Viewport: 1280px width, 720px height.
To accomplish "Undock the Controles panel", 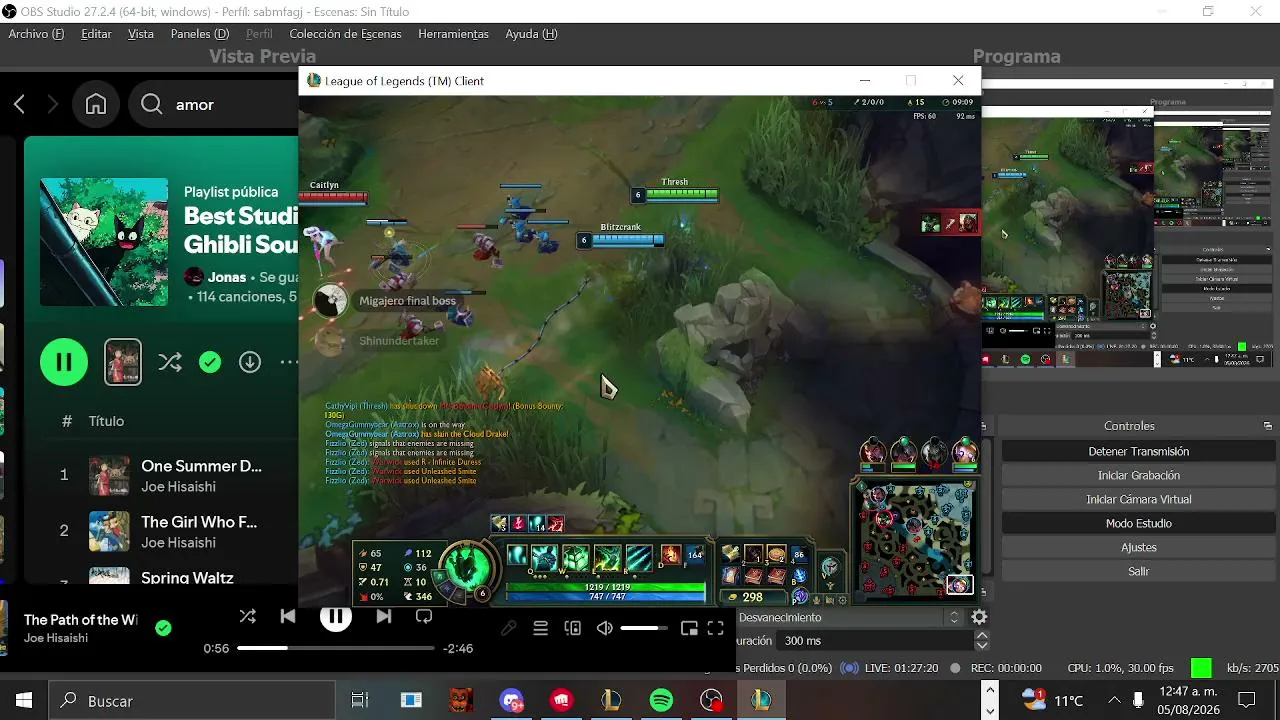I will point(1268,426).
